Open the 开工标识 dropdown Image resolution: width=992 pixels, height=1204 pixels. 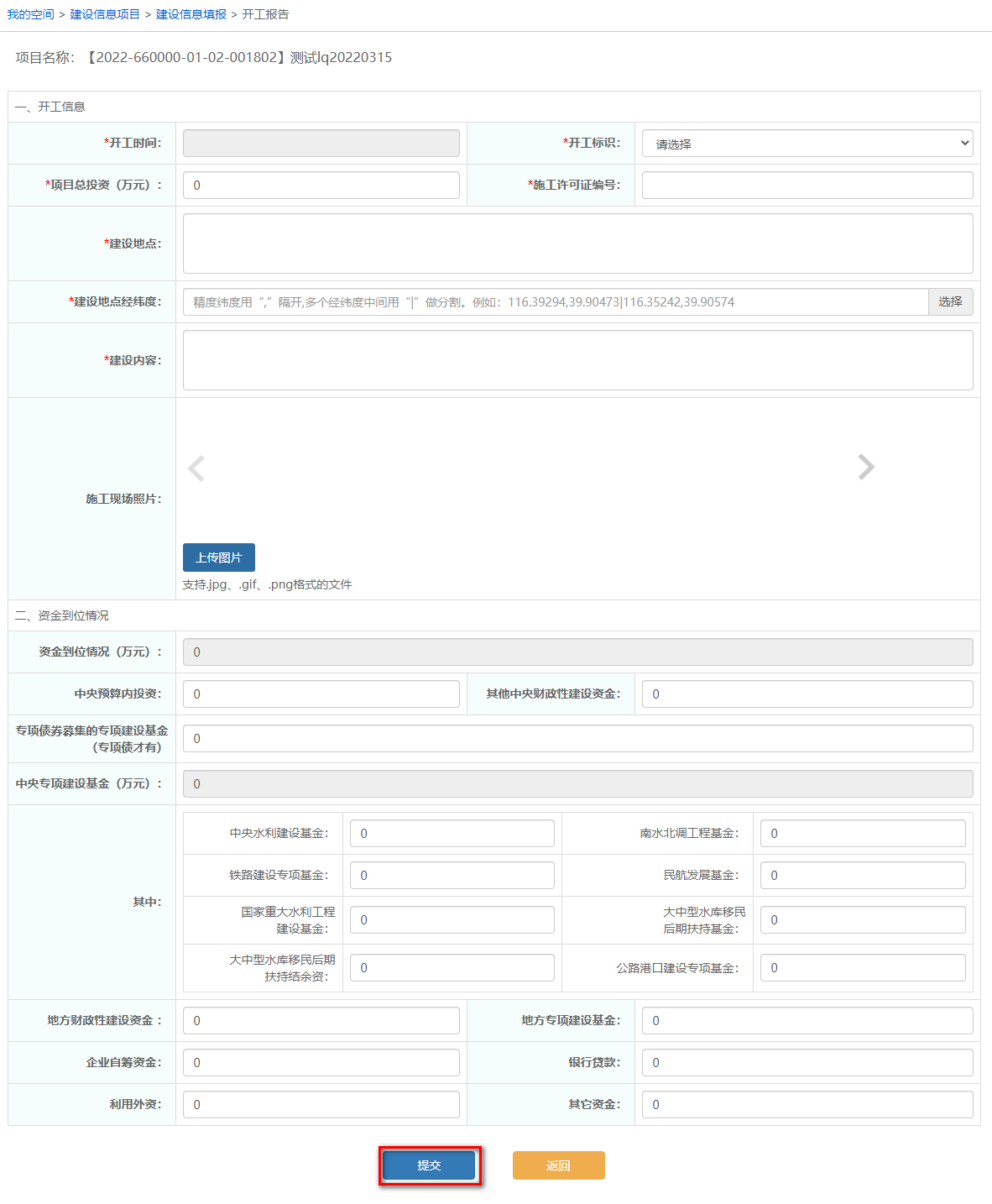[x=807, y=144]
